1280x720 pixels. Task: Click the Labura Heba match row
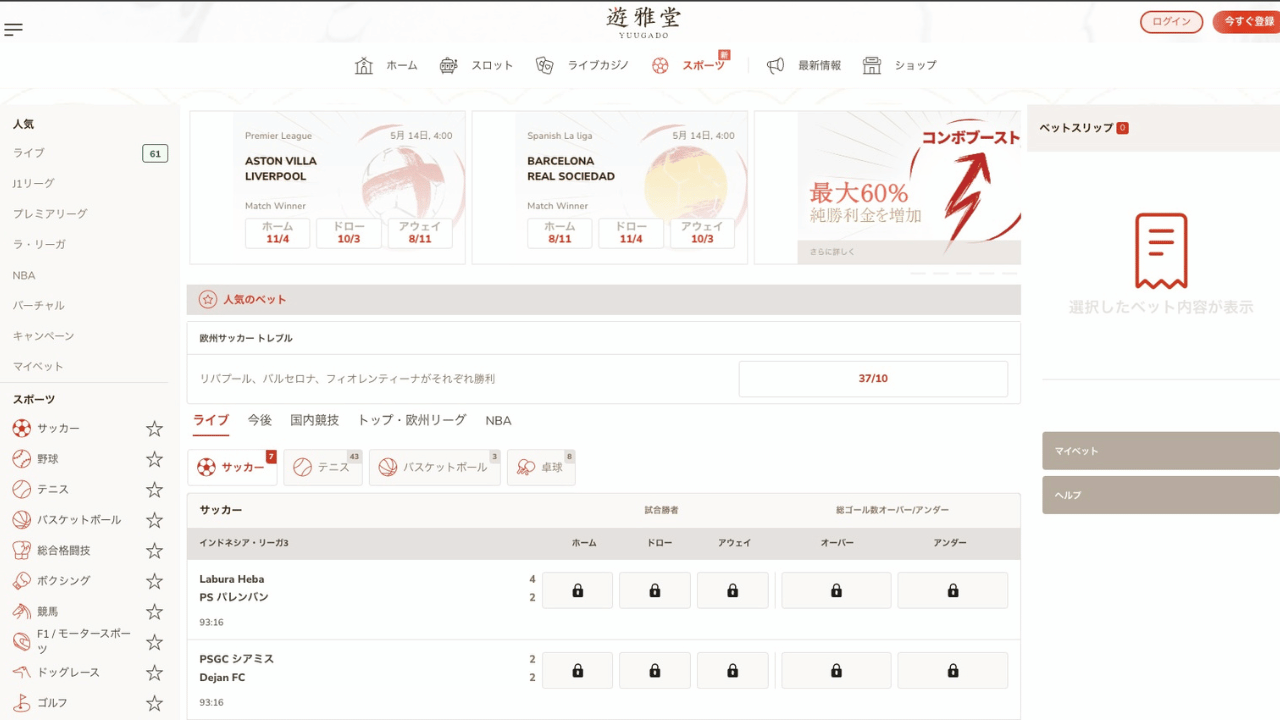tap(603, 600)
